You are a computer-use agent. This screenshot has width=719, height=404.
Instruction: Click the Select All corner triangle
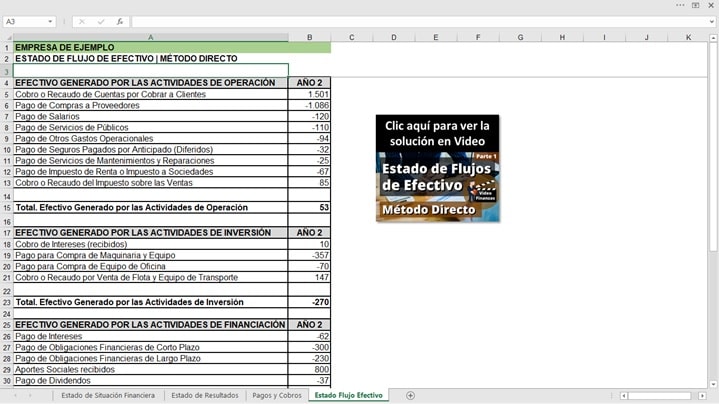click(7, 37)
